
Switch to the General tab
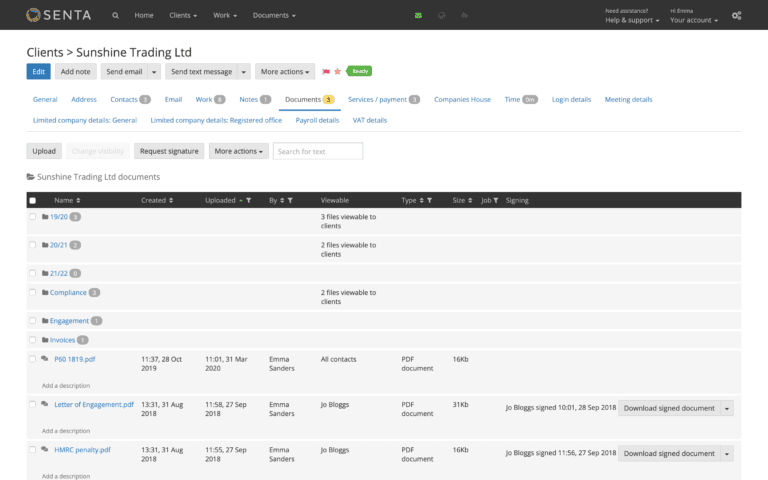45,99
